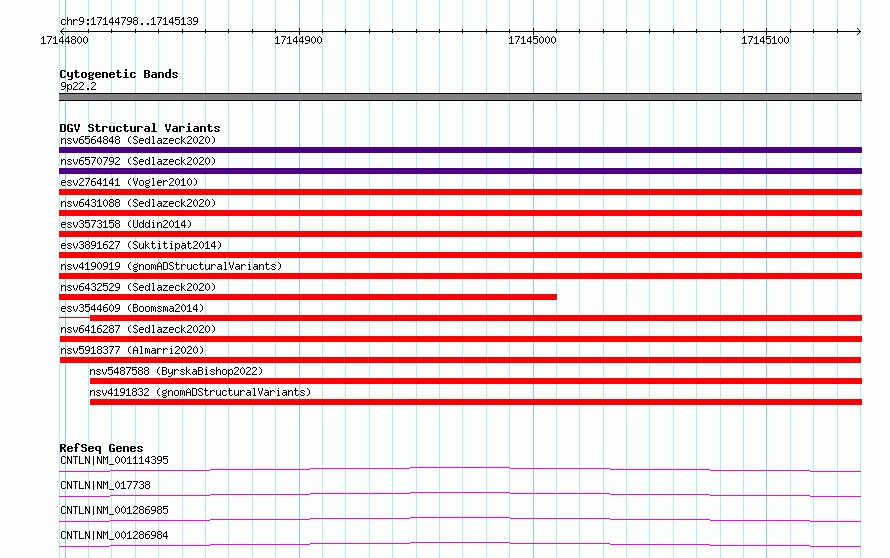The height and width of the screenshot is (558, 890).
Task: Select the red bar under nsv4191832
Action: [x=476, y=402]
